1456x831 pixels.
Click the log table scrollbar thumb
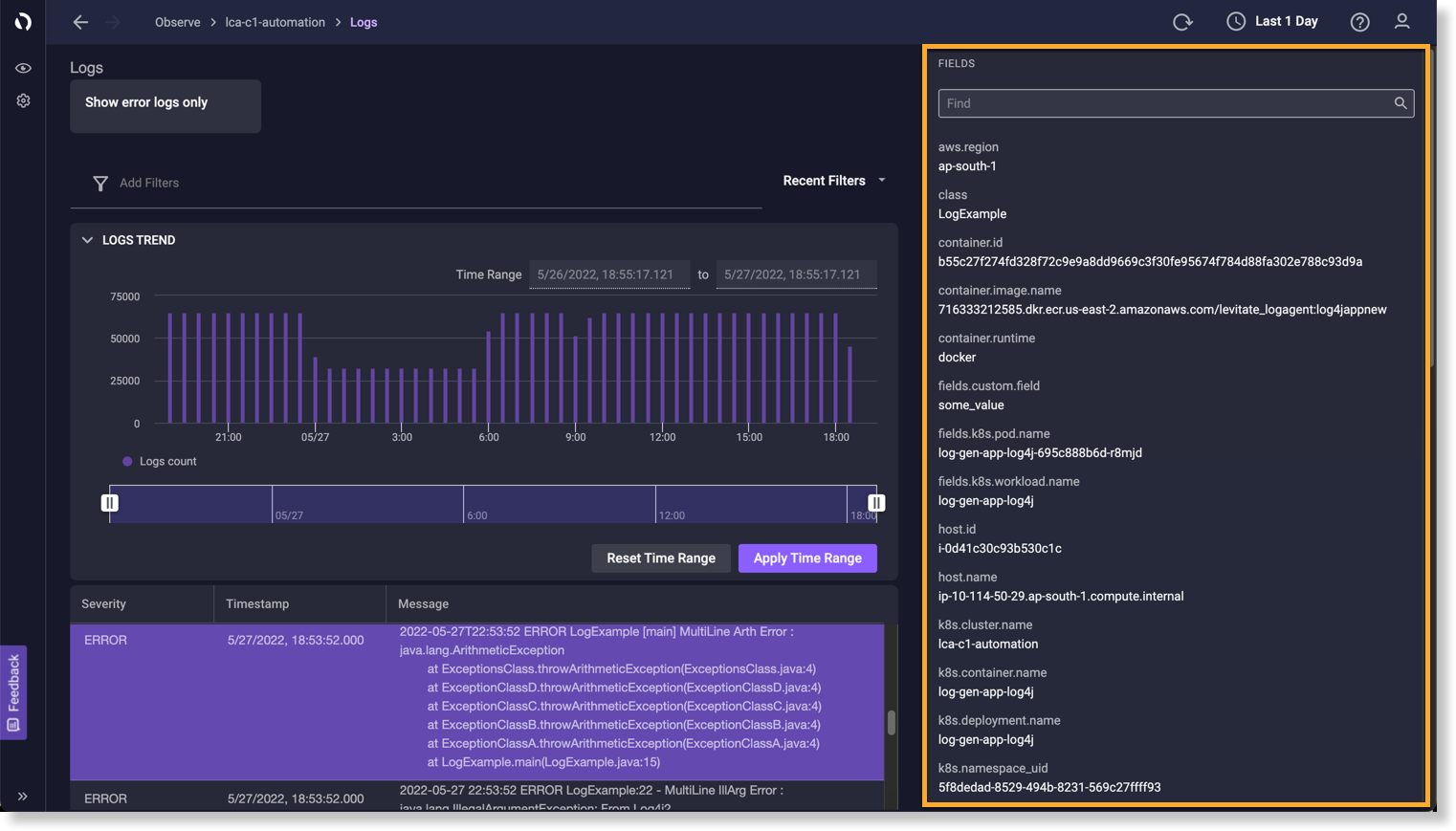click(x=892, y=723)
